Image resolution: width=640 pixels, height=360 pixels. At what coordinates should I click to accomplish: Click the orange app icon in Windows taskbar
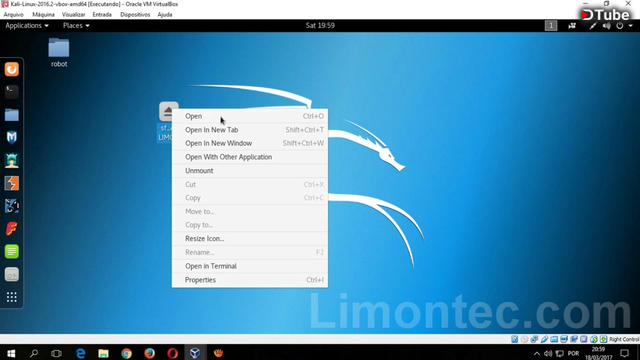coord(218,353)
